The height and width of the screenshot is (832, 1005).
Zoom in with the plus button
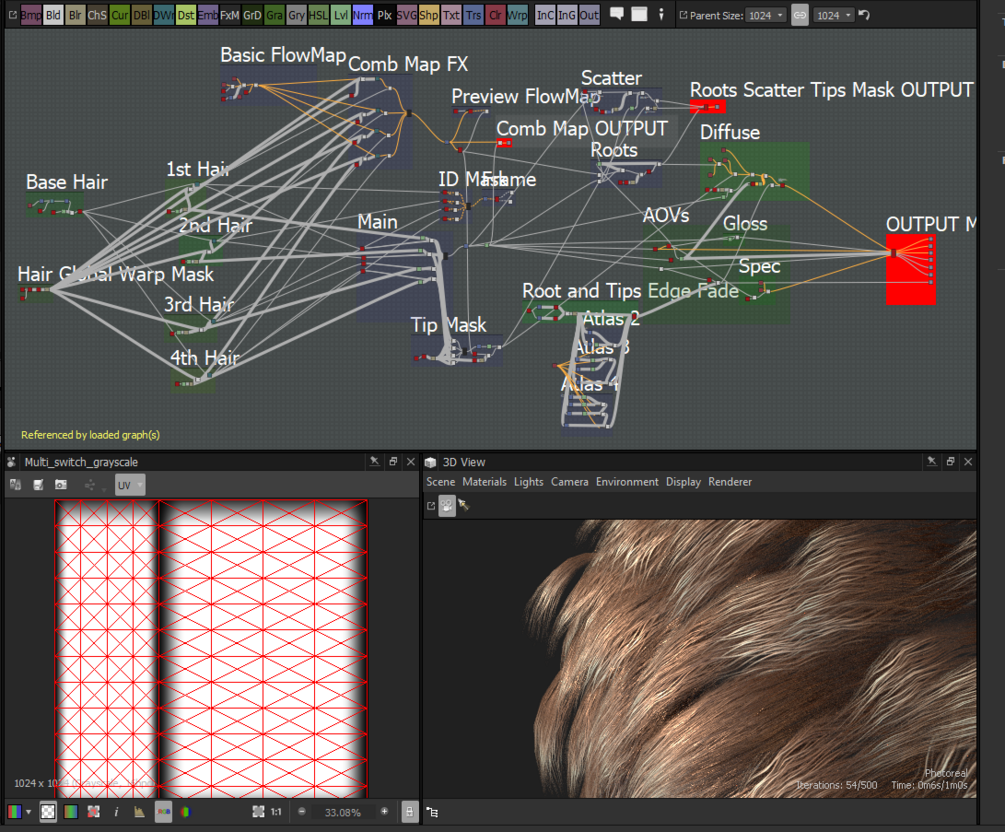click(x=385, y=811)
